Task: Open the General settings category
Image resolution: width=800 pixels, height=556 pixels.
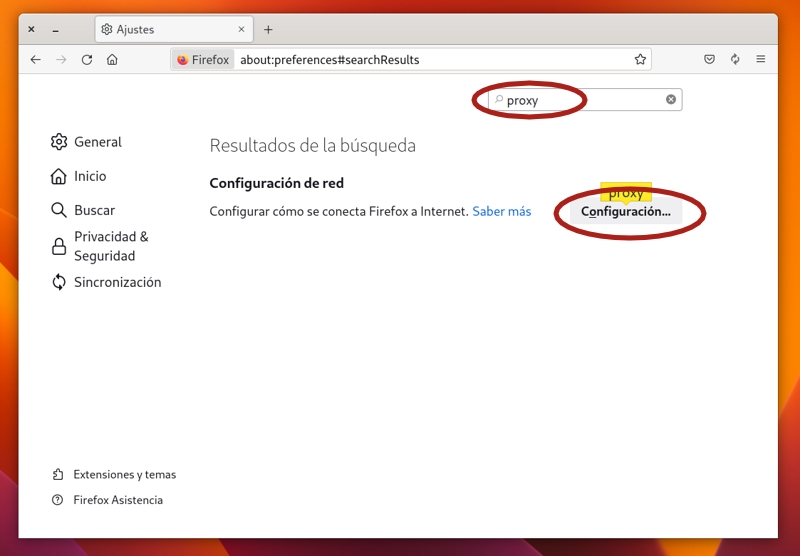Action: pyautogui.click(x=97, y=142)
